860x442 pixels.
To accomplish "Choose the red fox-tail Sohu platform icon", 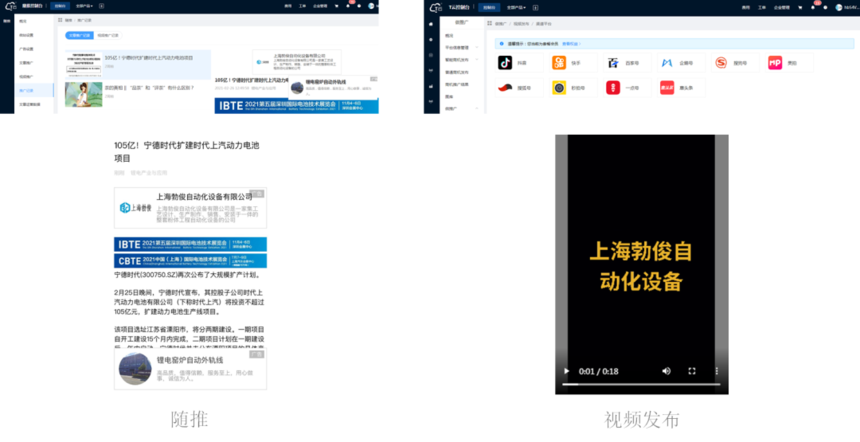I will click(x=505, y=88).
